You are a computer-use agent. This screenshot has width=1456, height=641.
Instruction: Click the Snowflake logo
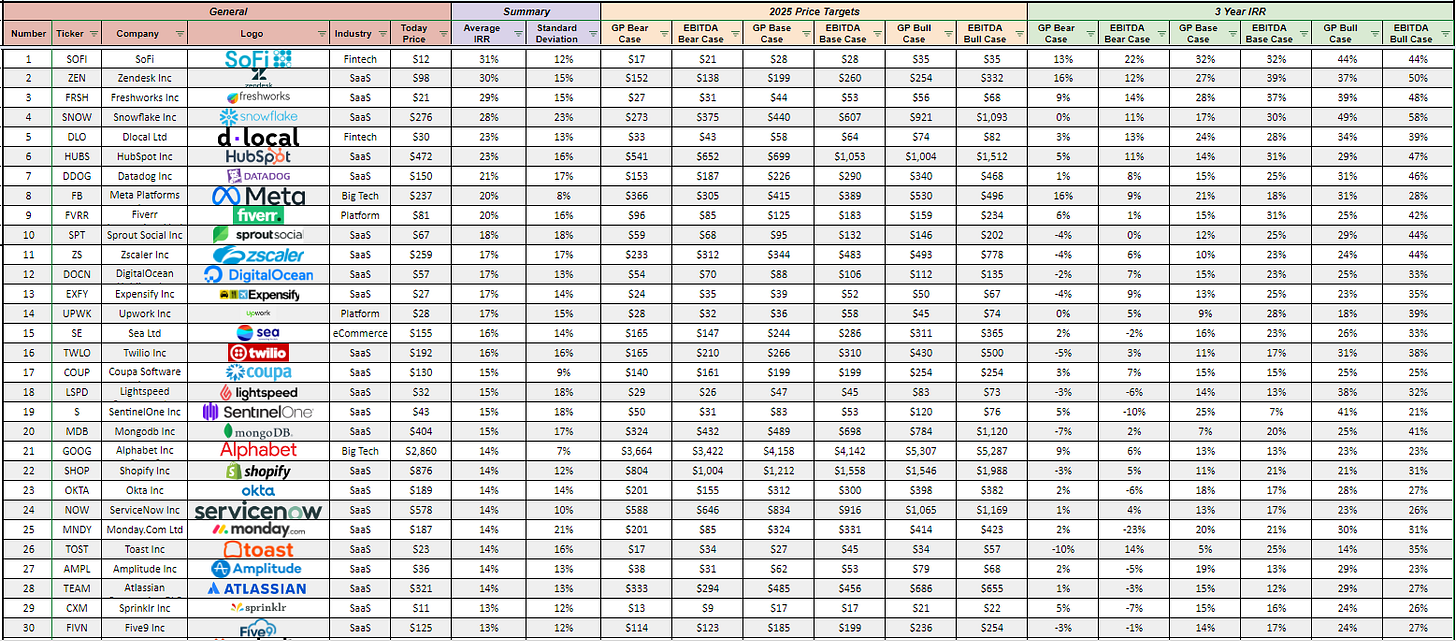tap(259, 117)
